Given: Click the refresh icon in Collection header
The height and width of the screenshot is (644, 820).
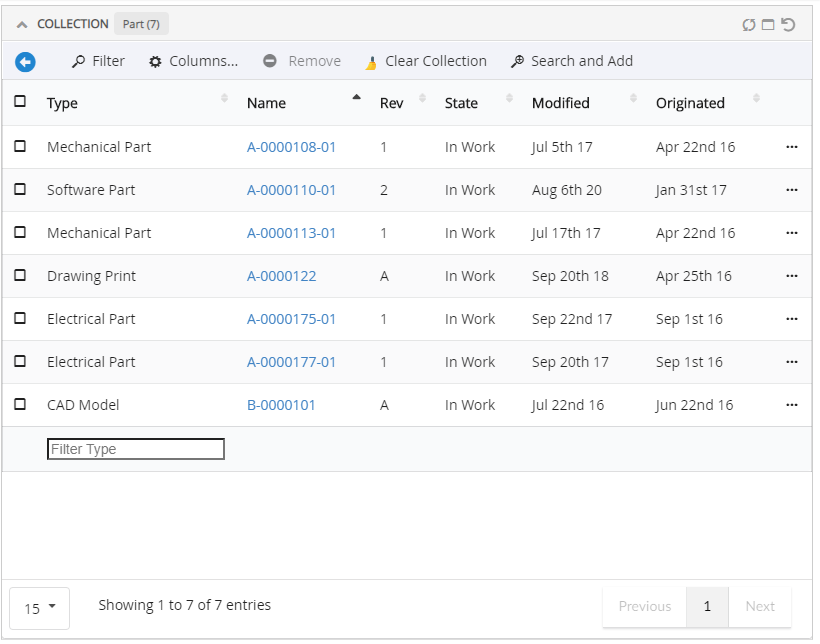Looking at the screenshot, I should click(749, 24).
